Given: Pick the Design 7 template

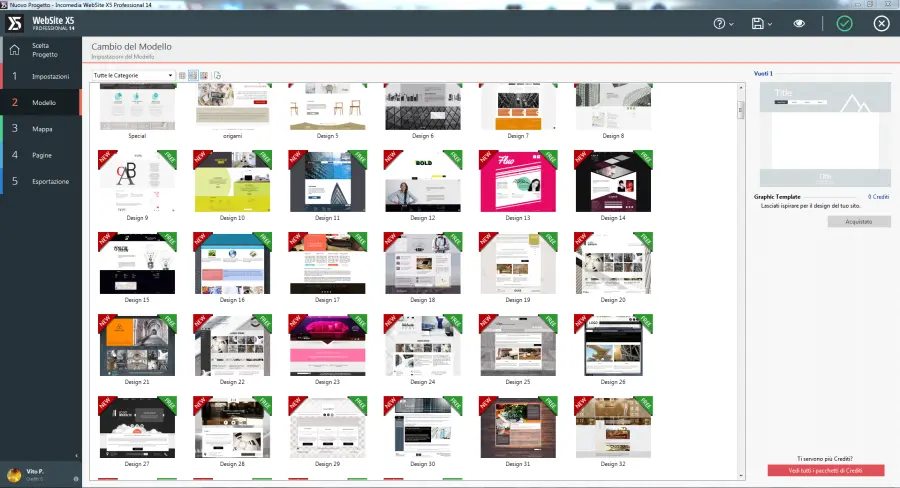Looking at the screenshot, I should pos(518,107).
